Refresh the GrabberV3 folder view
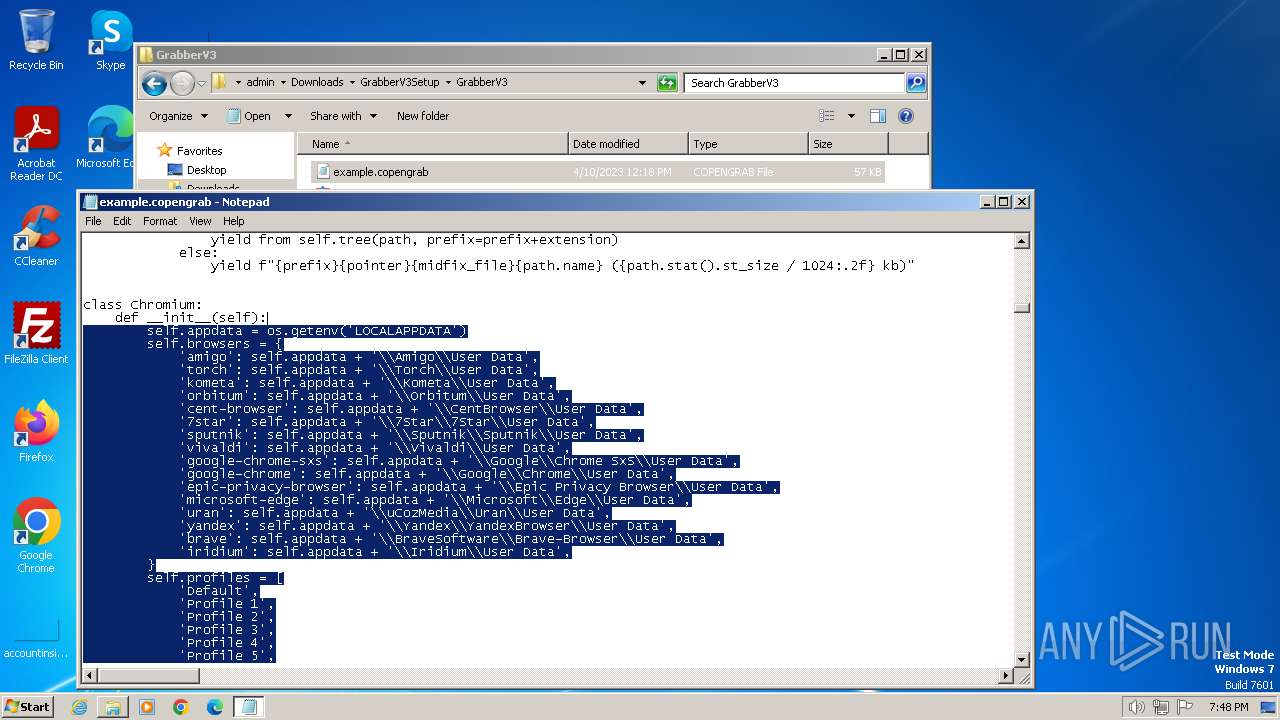The width and height of the screenshot is (1280, 720). point(667,83)
